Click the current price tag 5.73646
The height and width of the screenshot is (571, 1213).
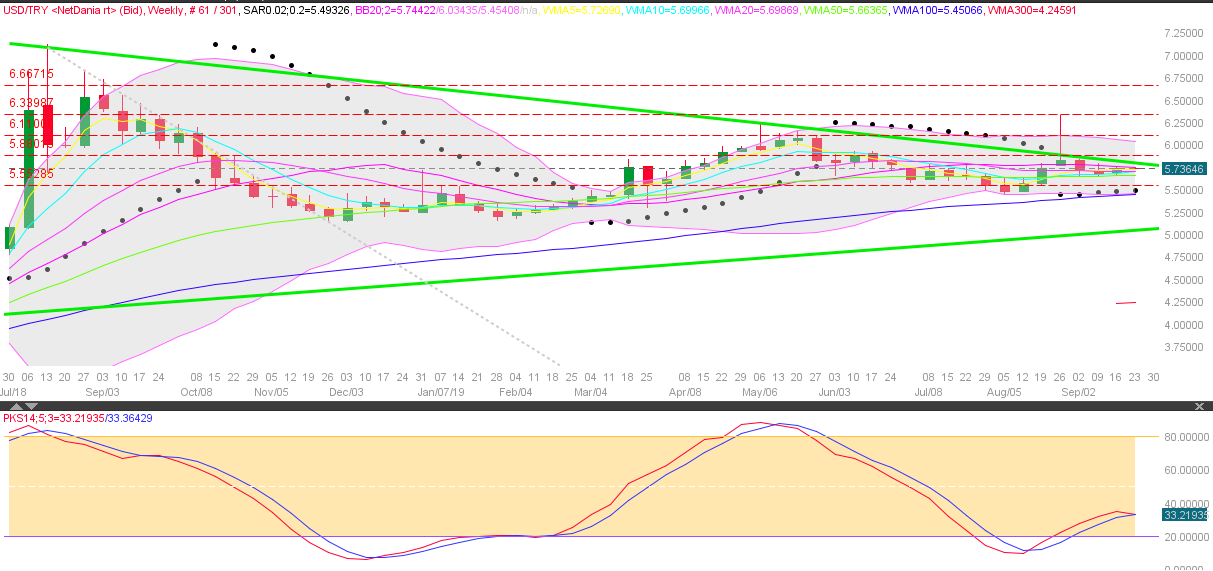click(x=1185, y=170)
